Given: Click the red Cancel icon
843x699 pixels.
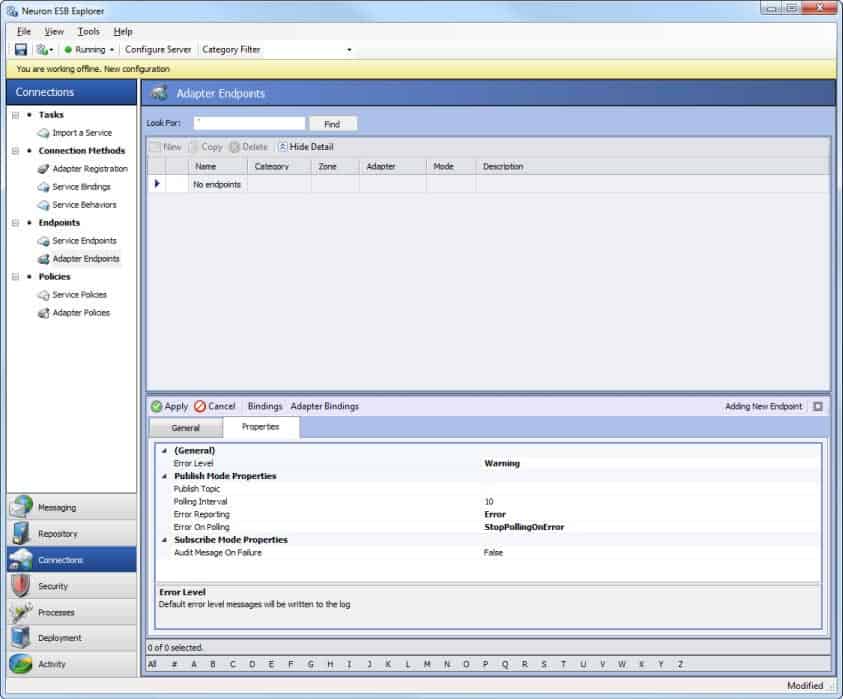Looking at the screenshot, I should pos(200,406).
